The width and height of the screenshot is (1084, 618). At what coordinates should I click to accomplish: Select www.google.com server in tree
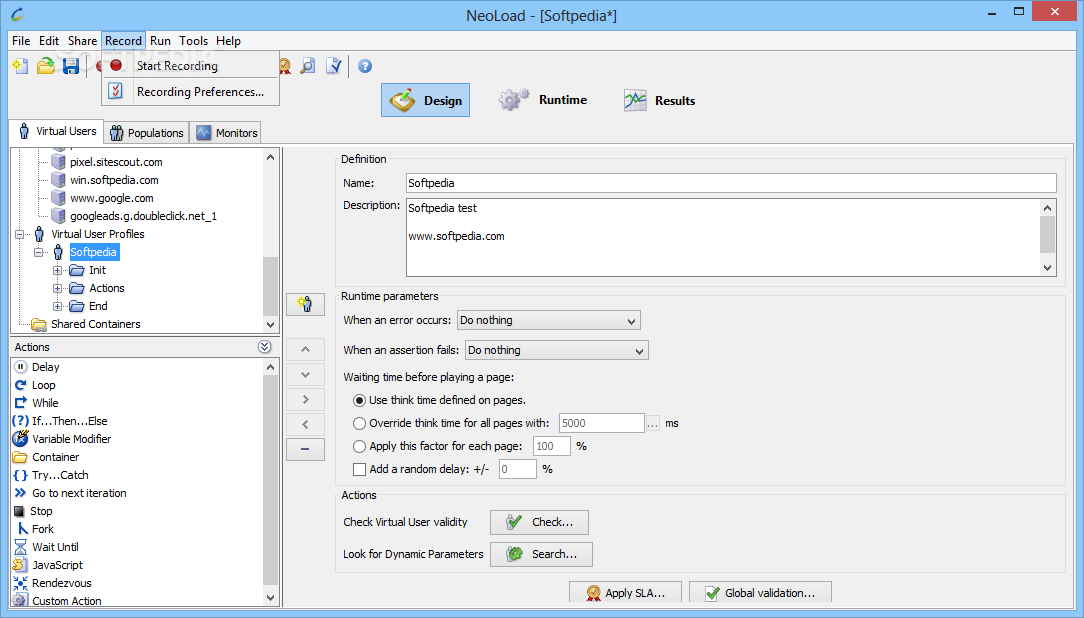[112, 198]
